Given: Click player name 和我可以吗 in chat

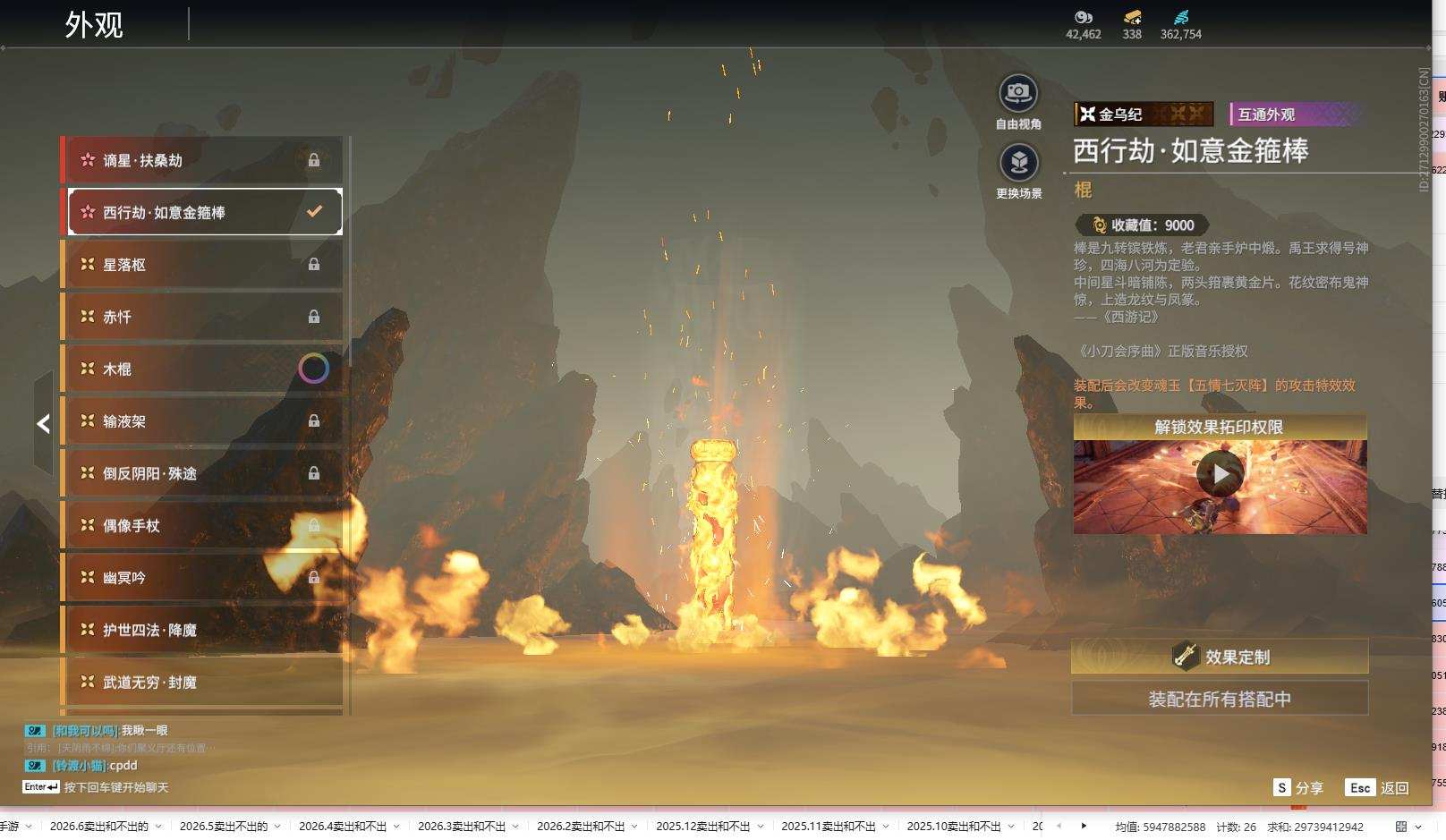Looking at the screenshot, I should (84, 731).
